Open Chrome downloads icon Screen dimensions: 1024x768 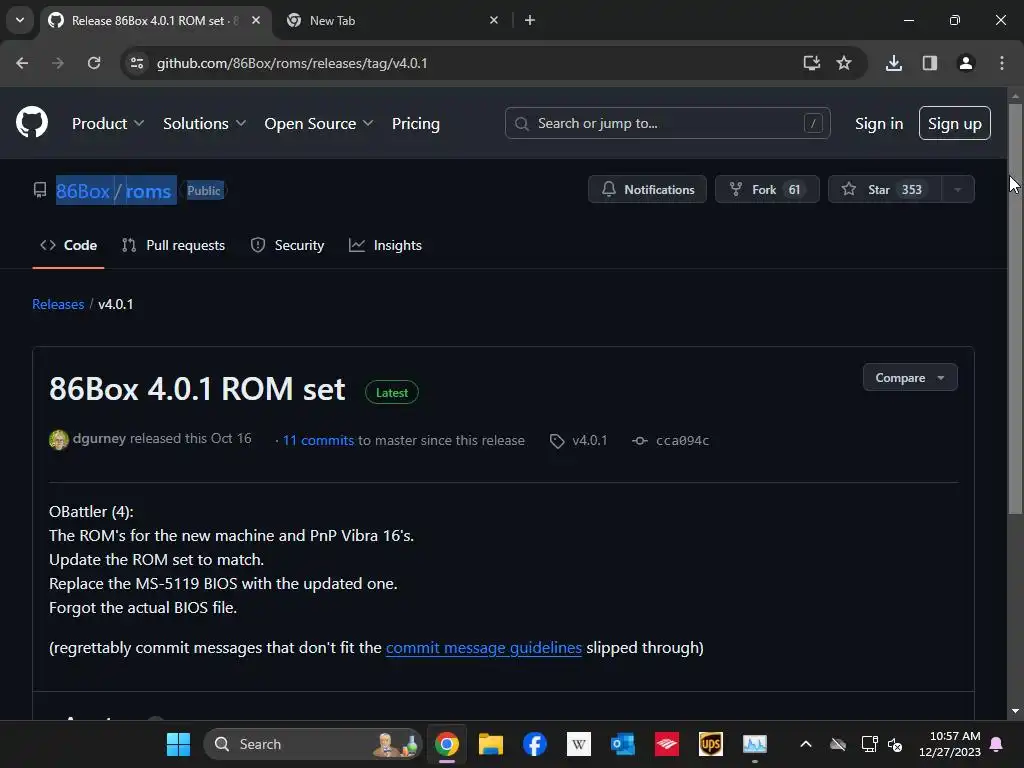893,63
